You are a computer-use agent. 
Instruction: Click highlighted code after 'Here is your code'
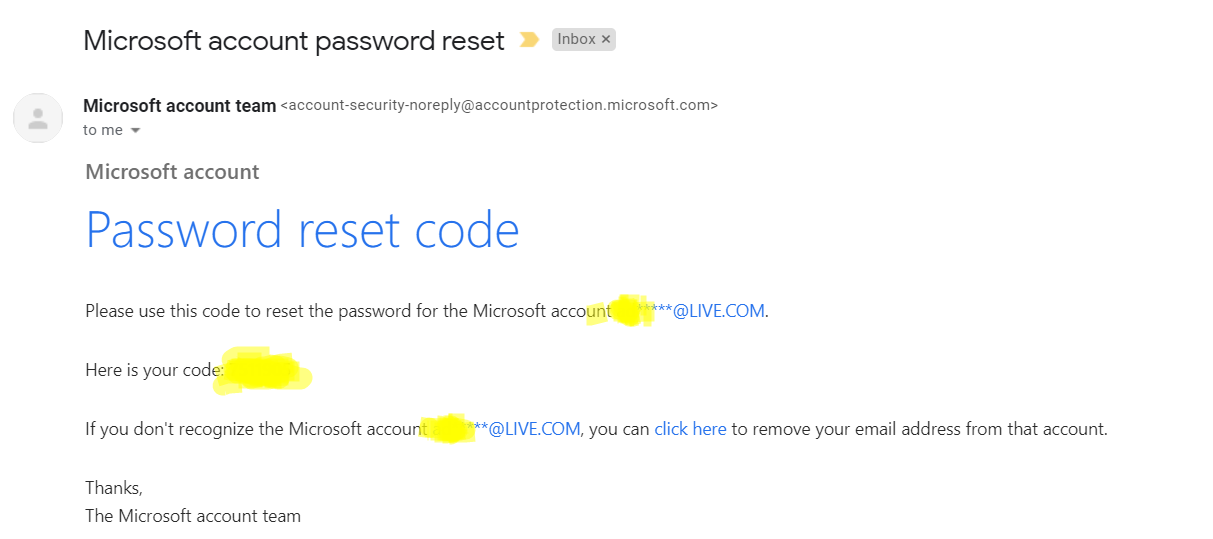(x=263, y=371)
